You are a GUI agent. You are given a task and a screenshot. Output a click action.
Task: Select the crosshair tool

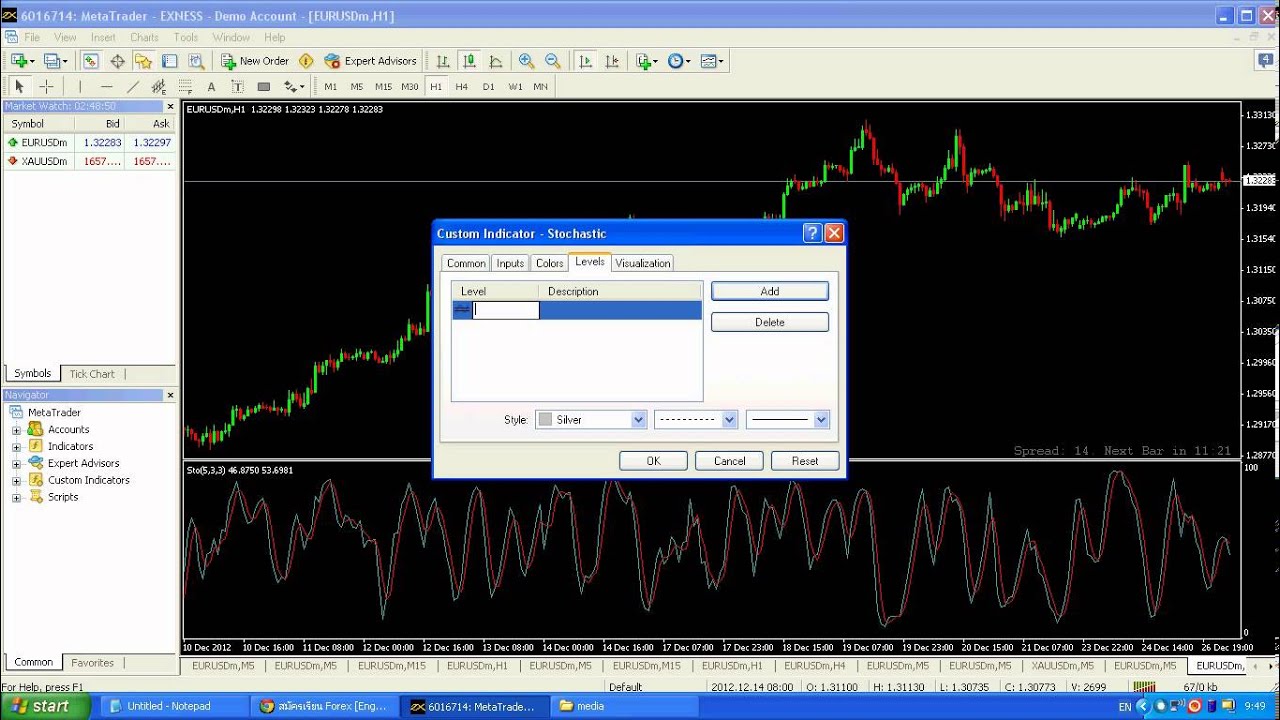tap(46, 87)
